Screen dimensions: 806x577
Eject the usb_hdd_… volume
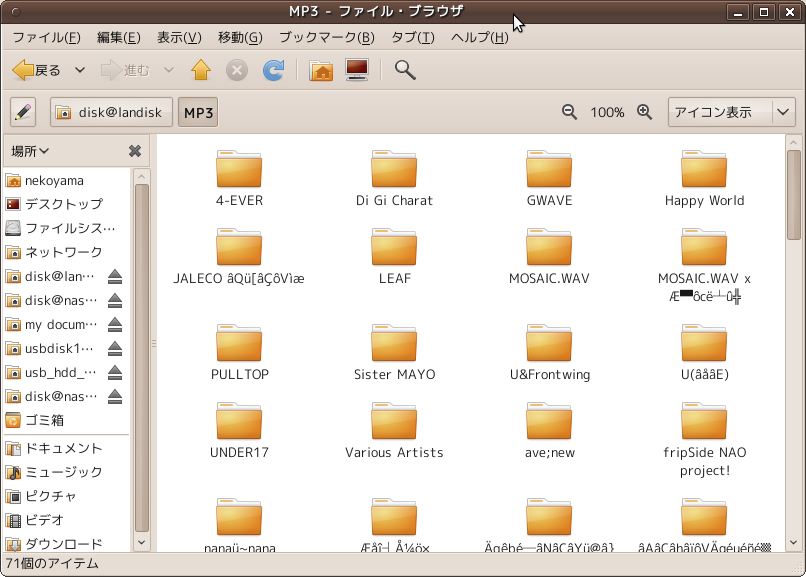(x=115, y=373)
